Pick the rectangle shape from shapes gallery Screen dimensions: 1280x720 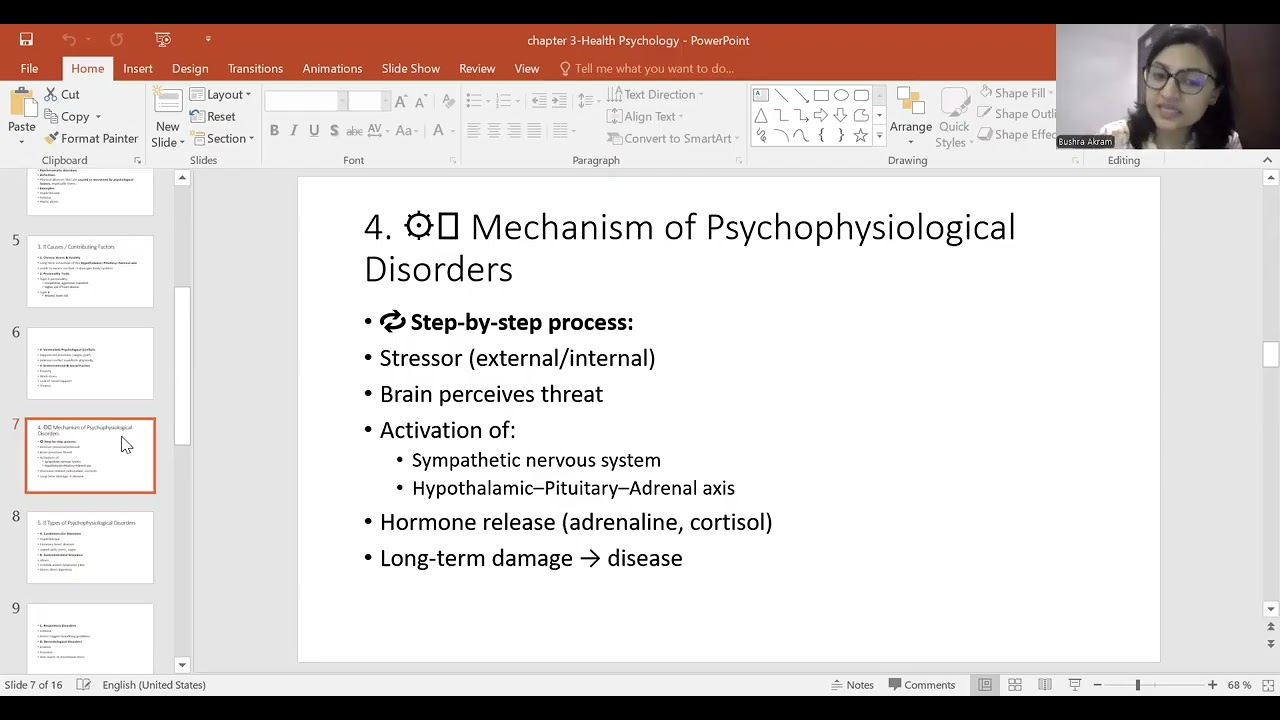point(821,95)
